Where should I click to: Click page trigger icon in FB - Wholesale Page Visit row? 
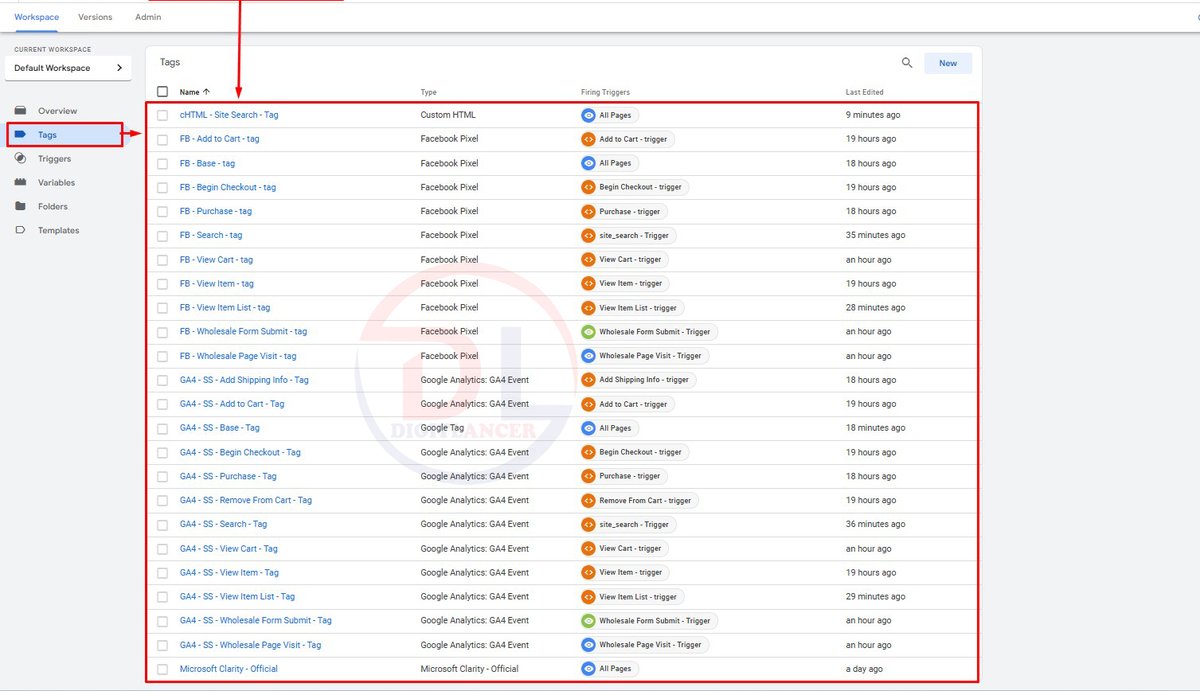589,356
